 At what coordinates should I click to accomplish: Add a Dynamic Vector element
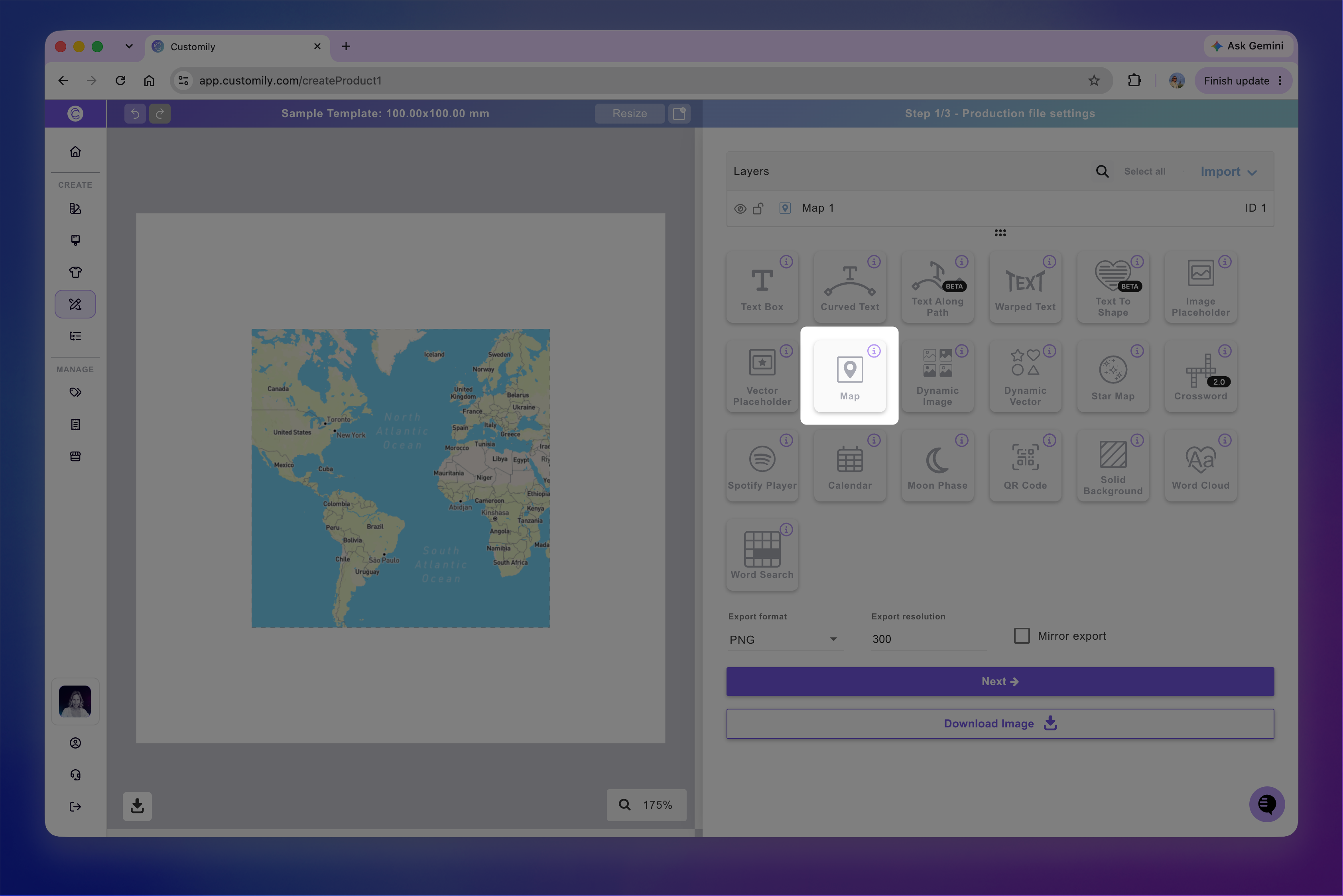1025,376
